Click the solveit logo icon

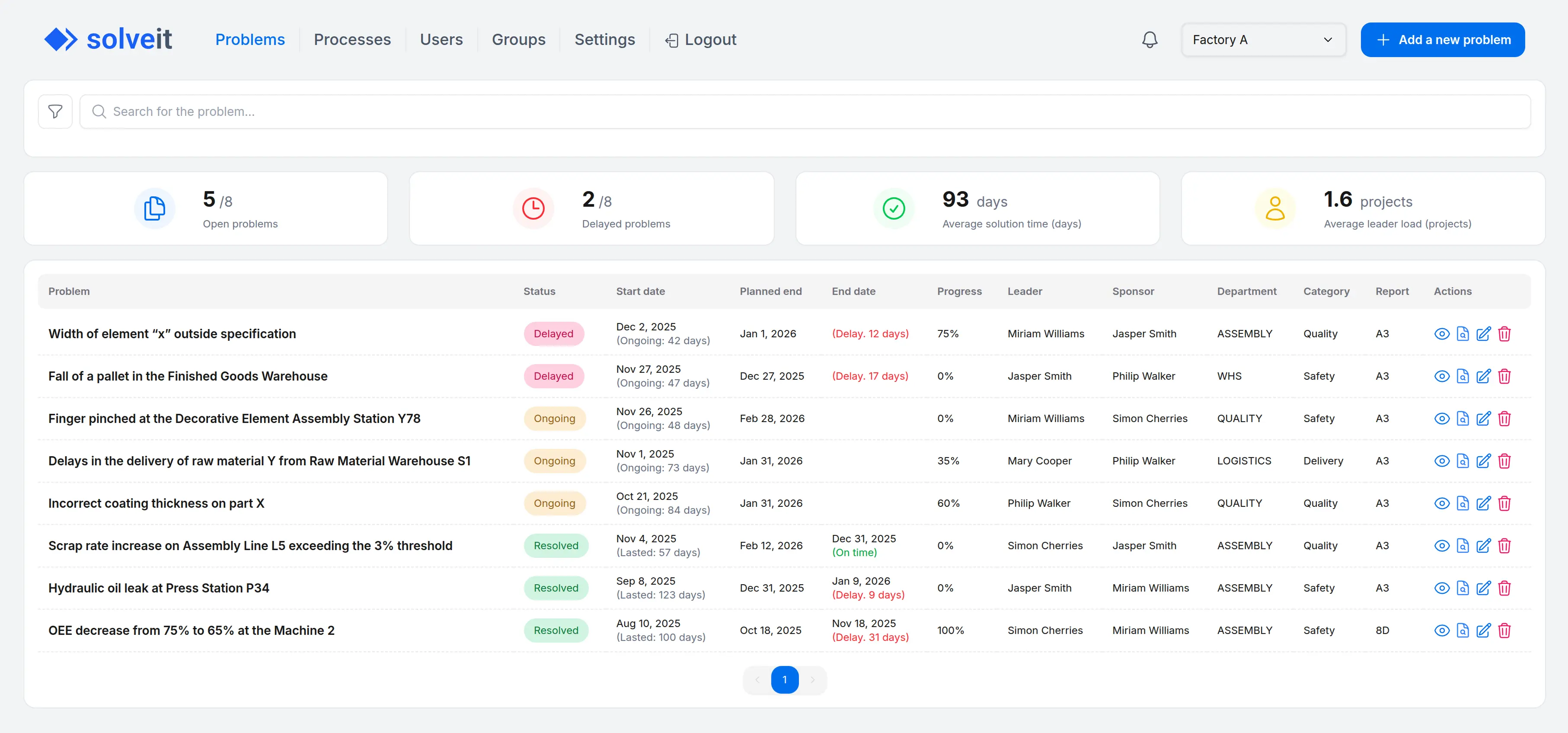[x=61, y=39]
